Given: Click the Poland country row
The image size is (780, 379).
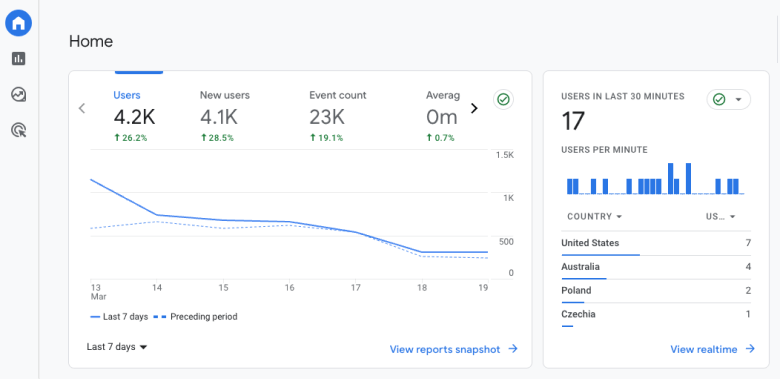Looking at the screenshot, I should pyautogui.click(x=656, y=291).
